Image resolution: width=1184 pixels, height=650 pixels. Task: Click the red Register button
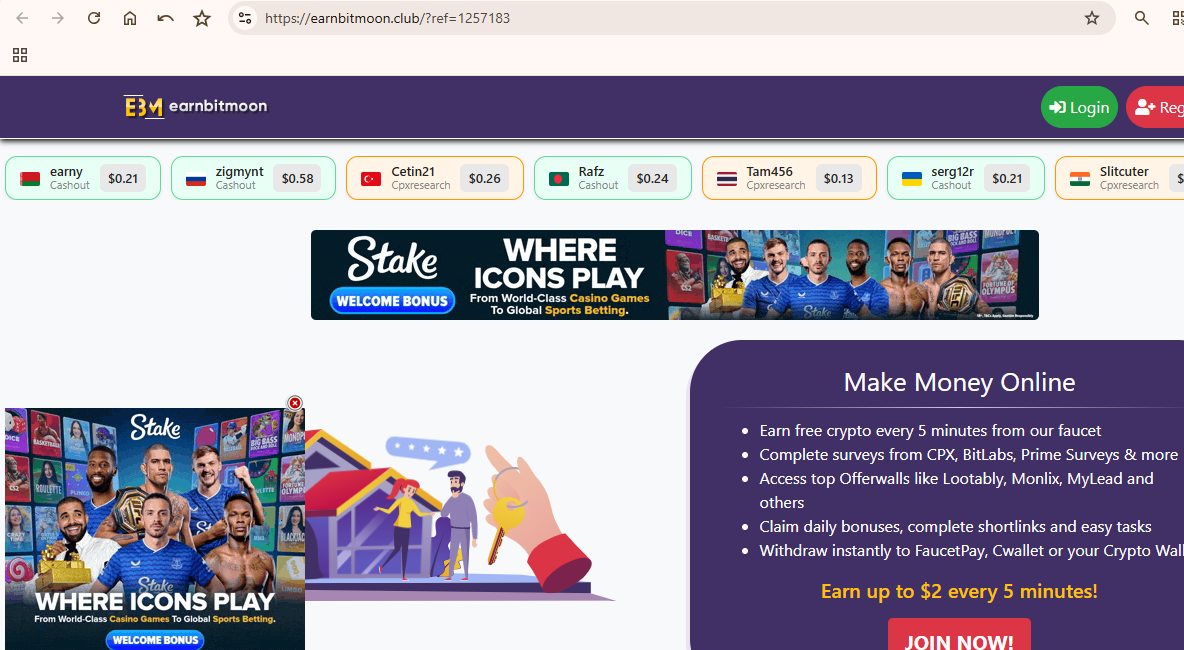[x=1155, y=107]
